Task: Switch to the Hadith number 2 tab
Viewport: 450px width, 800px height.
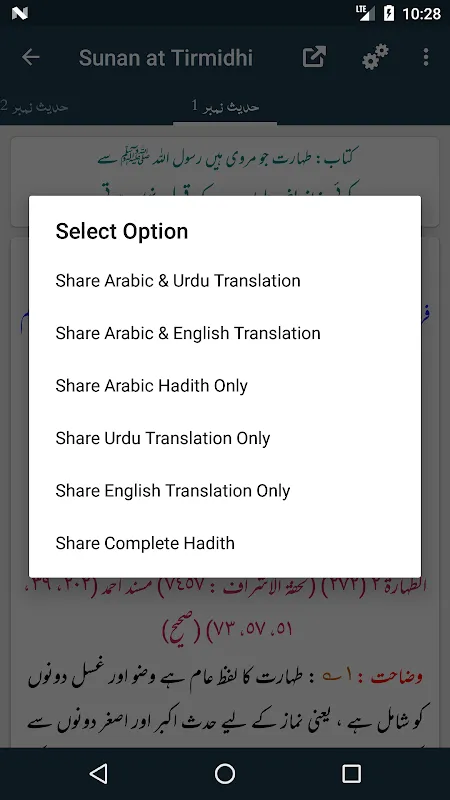Action: pyautogui.click(x=34, y=106)
